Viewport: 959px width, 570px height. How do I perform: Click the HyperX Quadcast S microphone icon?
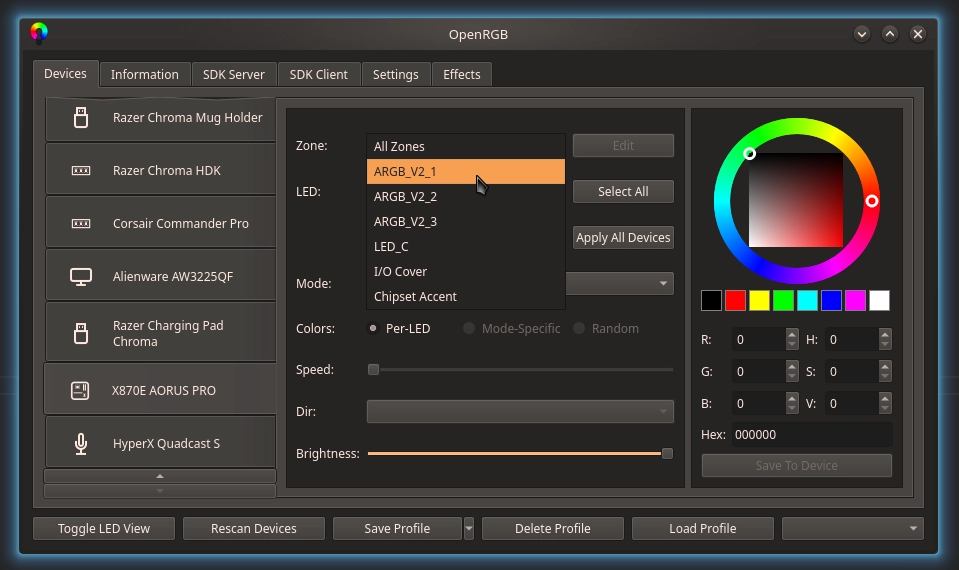coord(81,444)
